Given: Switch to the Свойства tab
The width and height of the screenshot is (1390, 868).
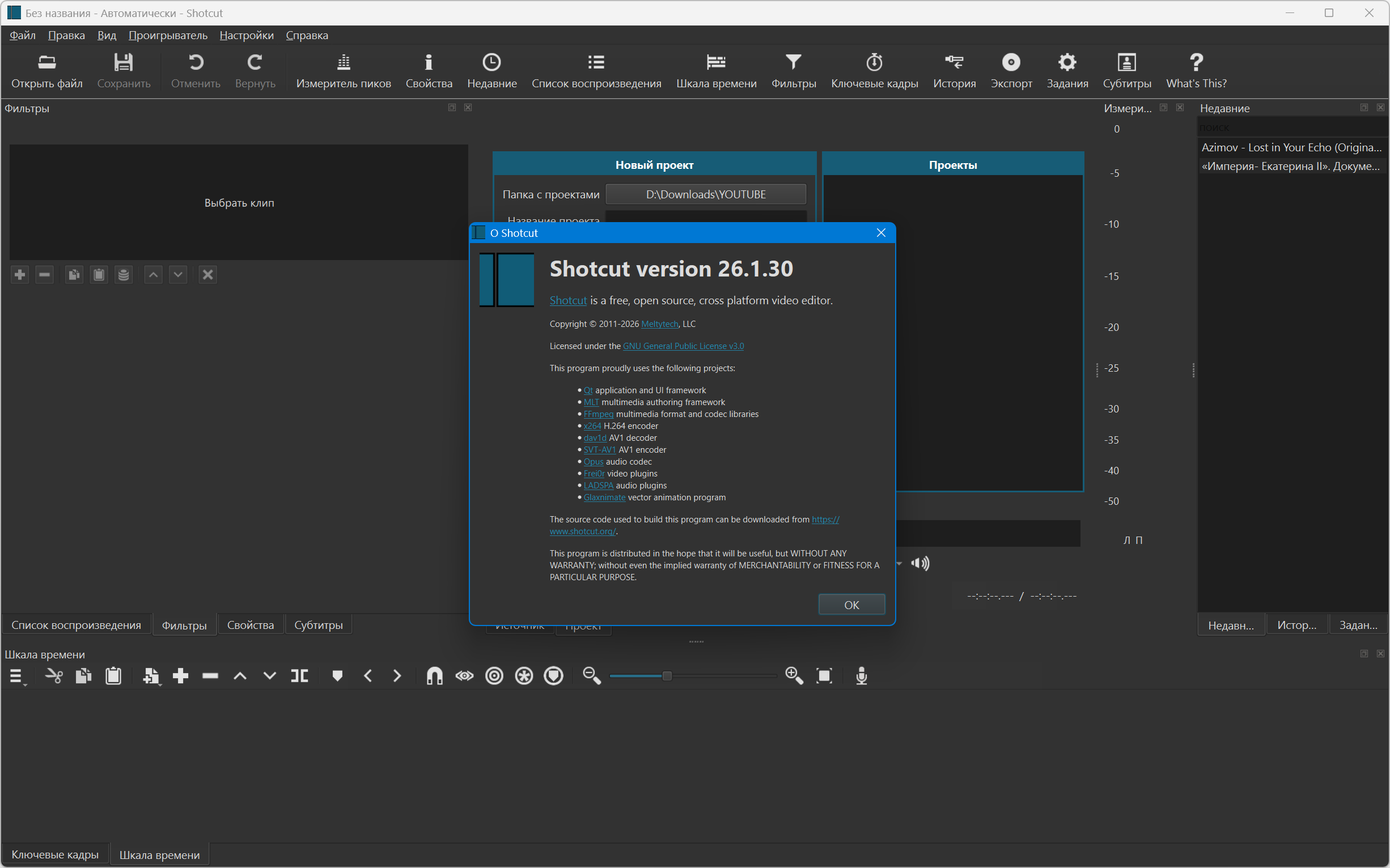Looking at the screenshot, I should (x=251, y=625).
